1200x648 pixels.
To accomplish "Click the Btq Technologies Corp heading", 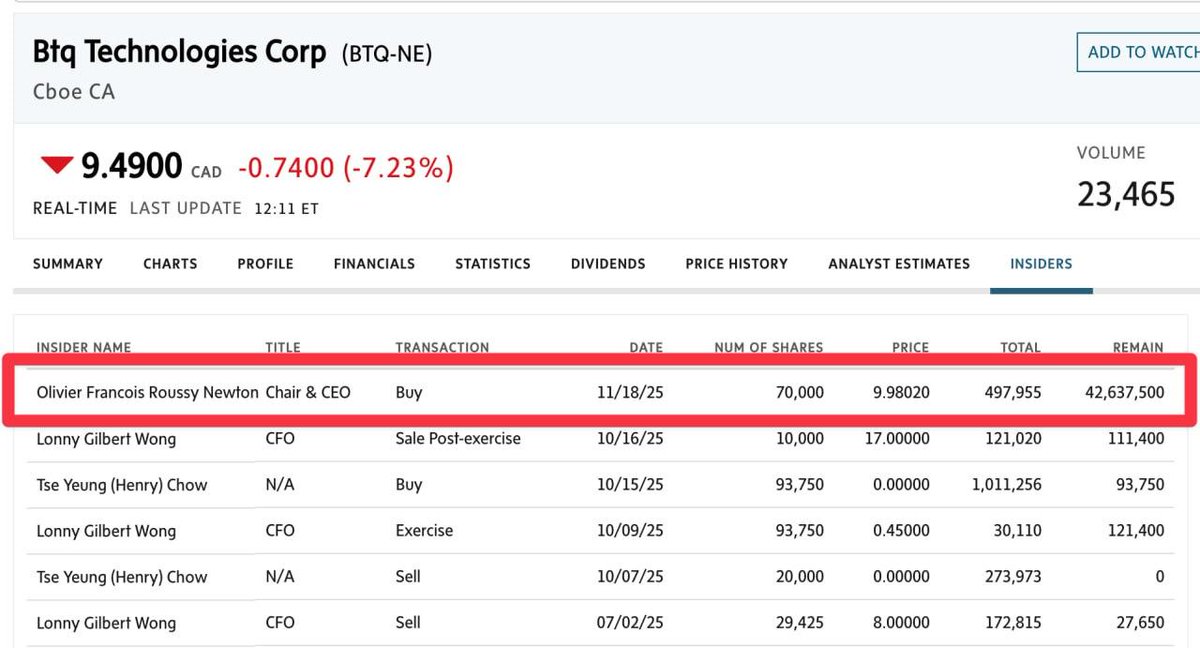I will pos(180,53).
